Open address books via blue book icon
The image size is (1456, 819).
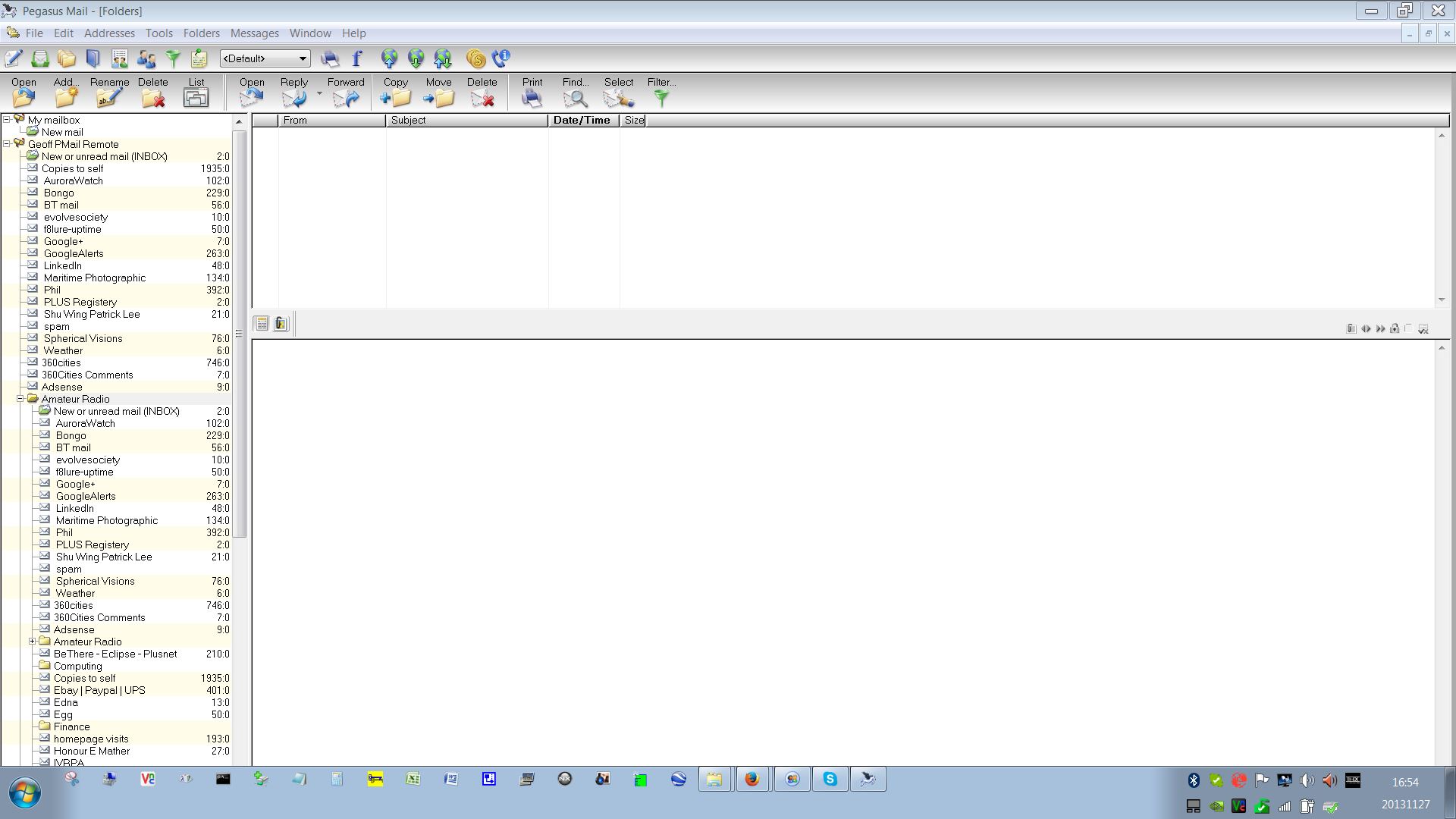point(93,58)
